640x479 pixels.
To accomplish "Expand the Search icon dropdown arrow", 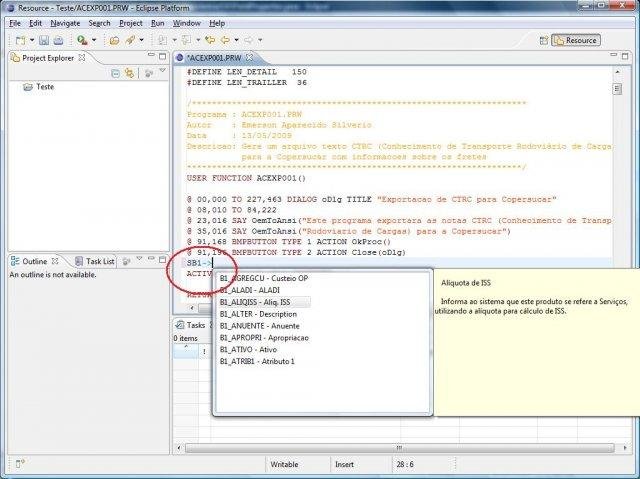I will pos(142,40).
